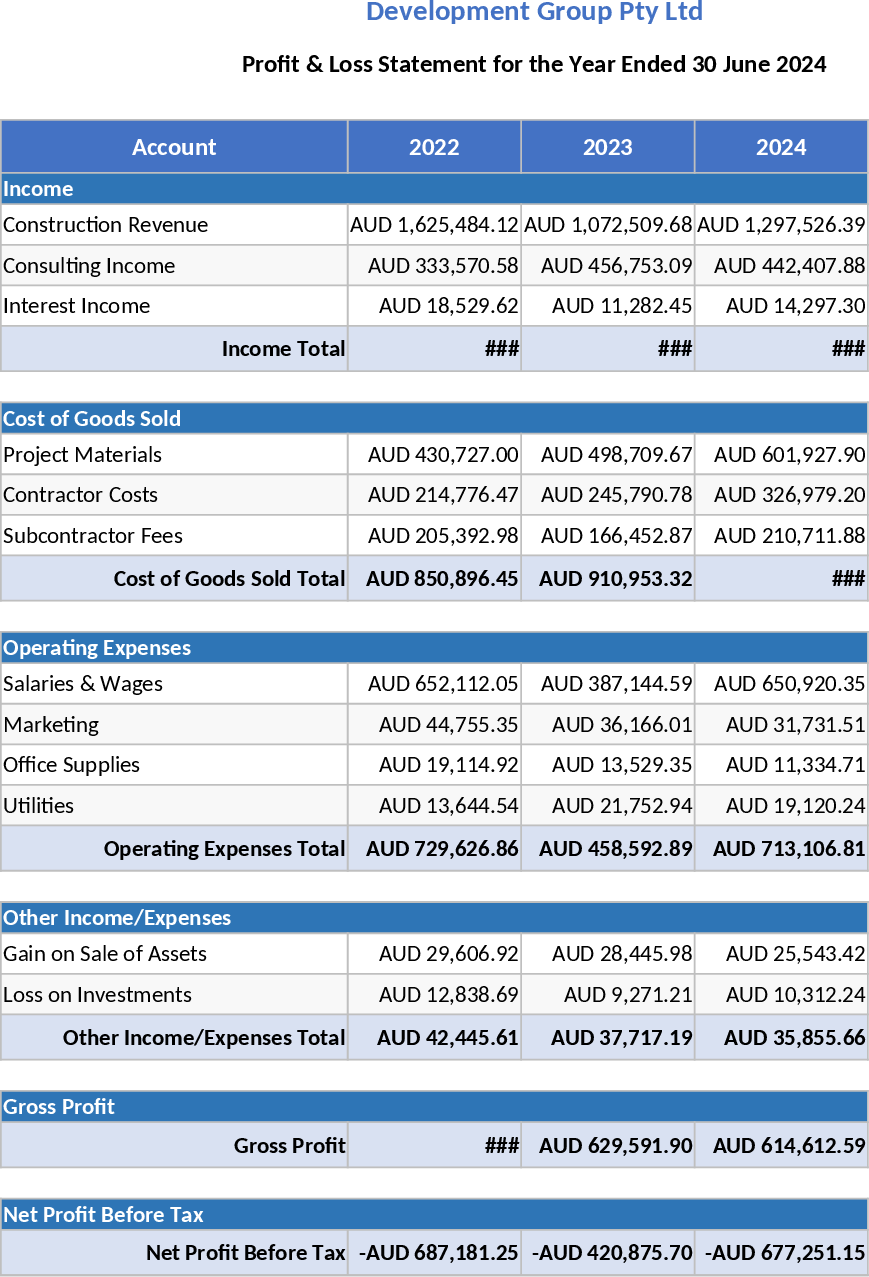Select the Account column header
This screenshot has width=869, height=1277.
[x=173, y=147]
